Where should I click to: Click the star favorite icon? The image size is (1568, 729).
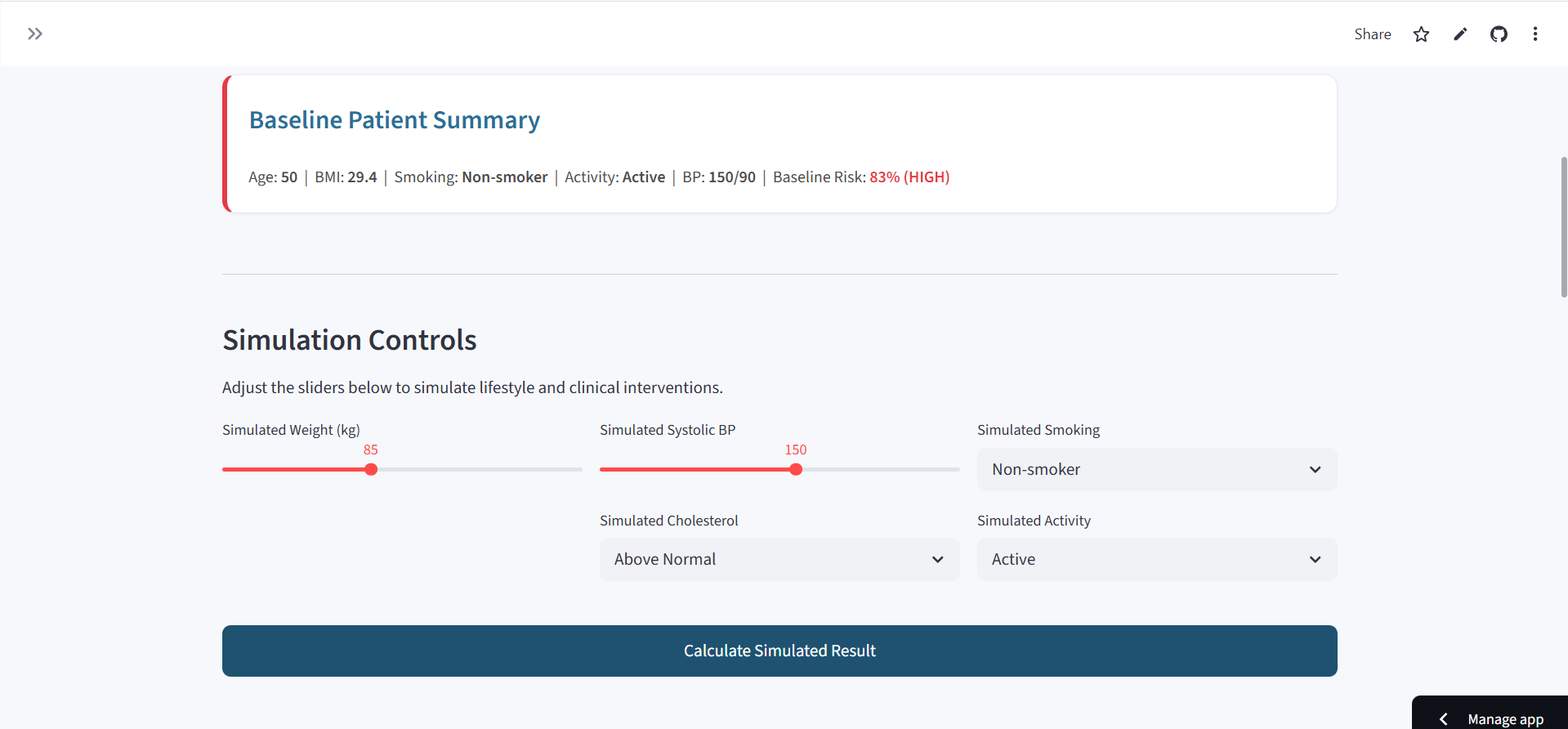[1421, 34]
